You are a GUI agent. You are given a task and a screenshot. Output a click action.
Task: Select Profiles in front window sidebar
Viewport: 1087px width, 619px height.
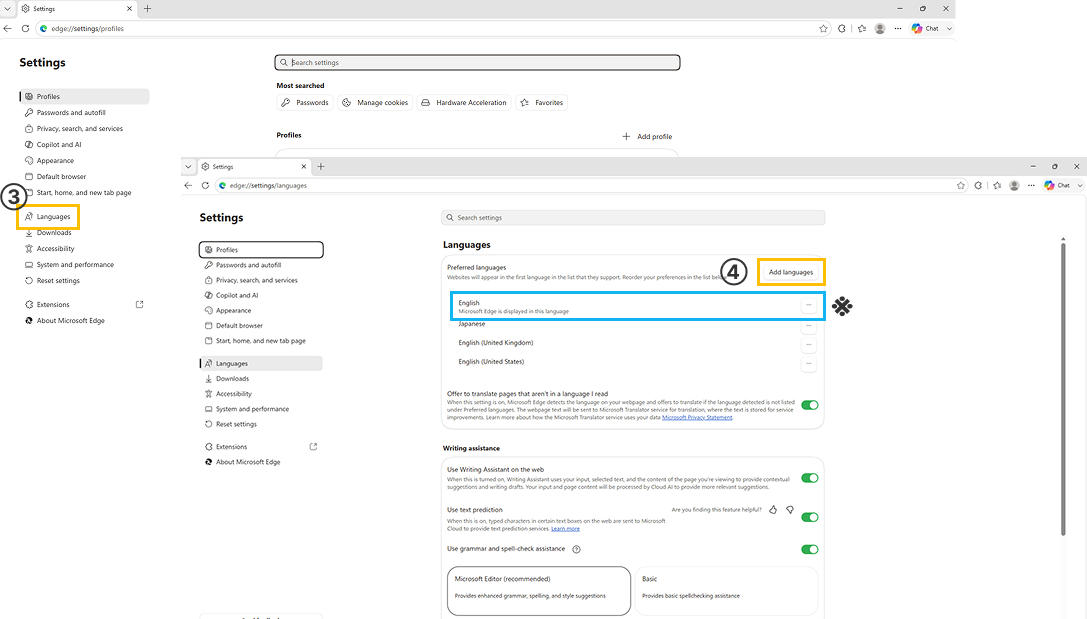pyautogui.click(x=261, y=250)
